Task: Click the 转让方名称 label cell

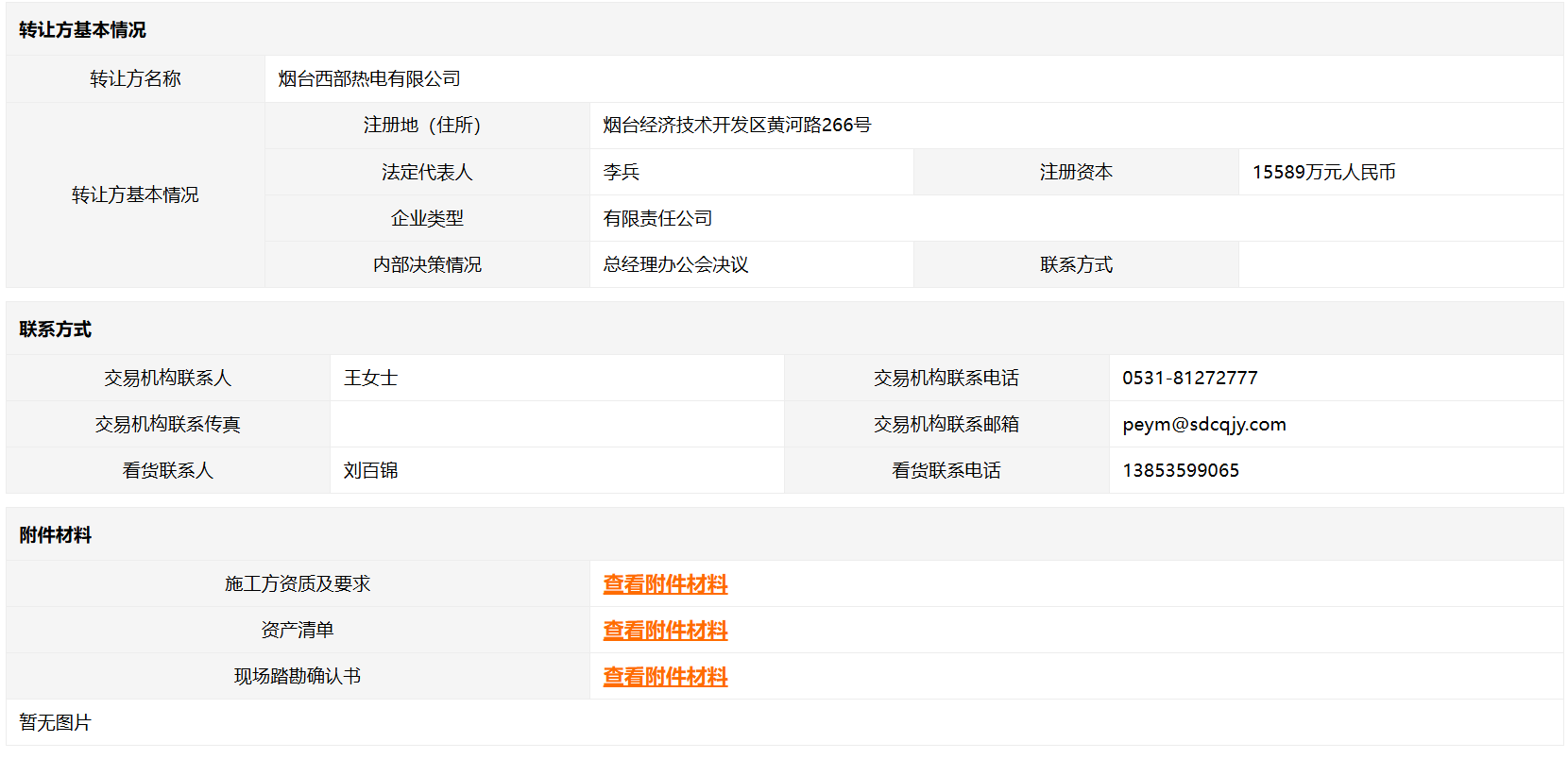Action: point(135,79)
